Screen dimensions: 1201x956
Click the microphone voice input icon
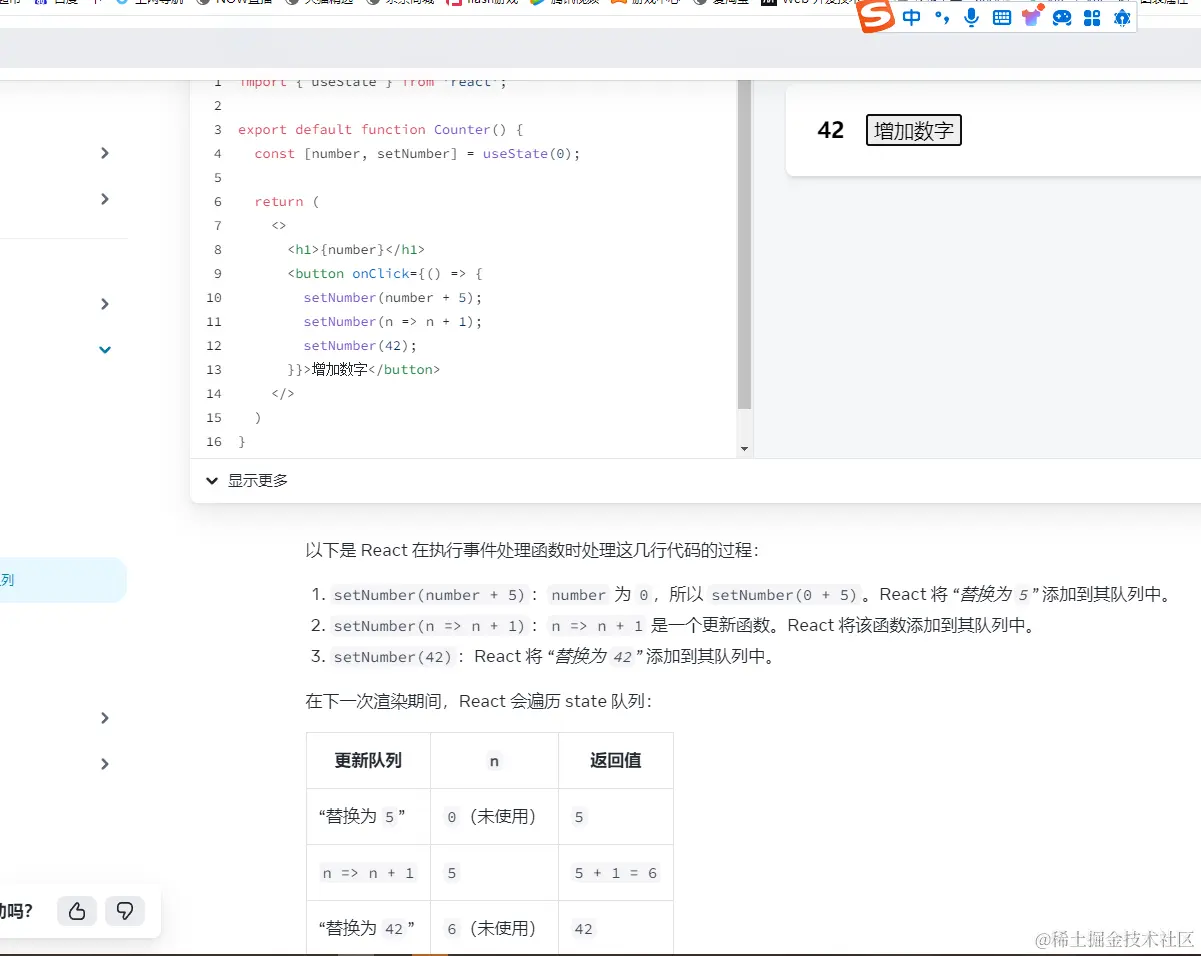pos(971,17)
